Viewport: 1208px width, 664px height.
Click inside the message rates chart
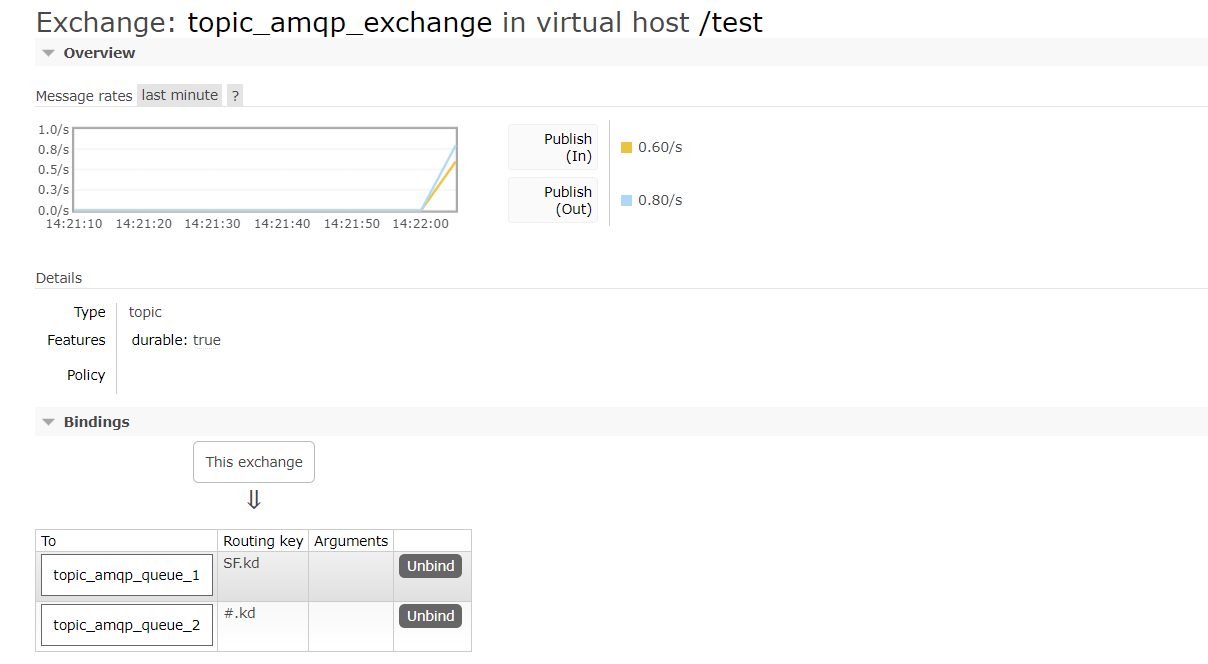[265, 170]
